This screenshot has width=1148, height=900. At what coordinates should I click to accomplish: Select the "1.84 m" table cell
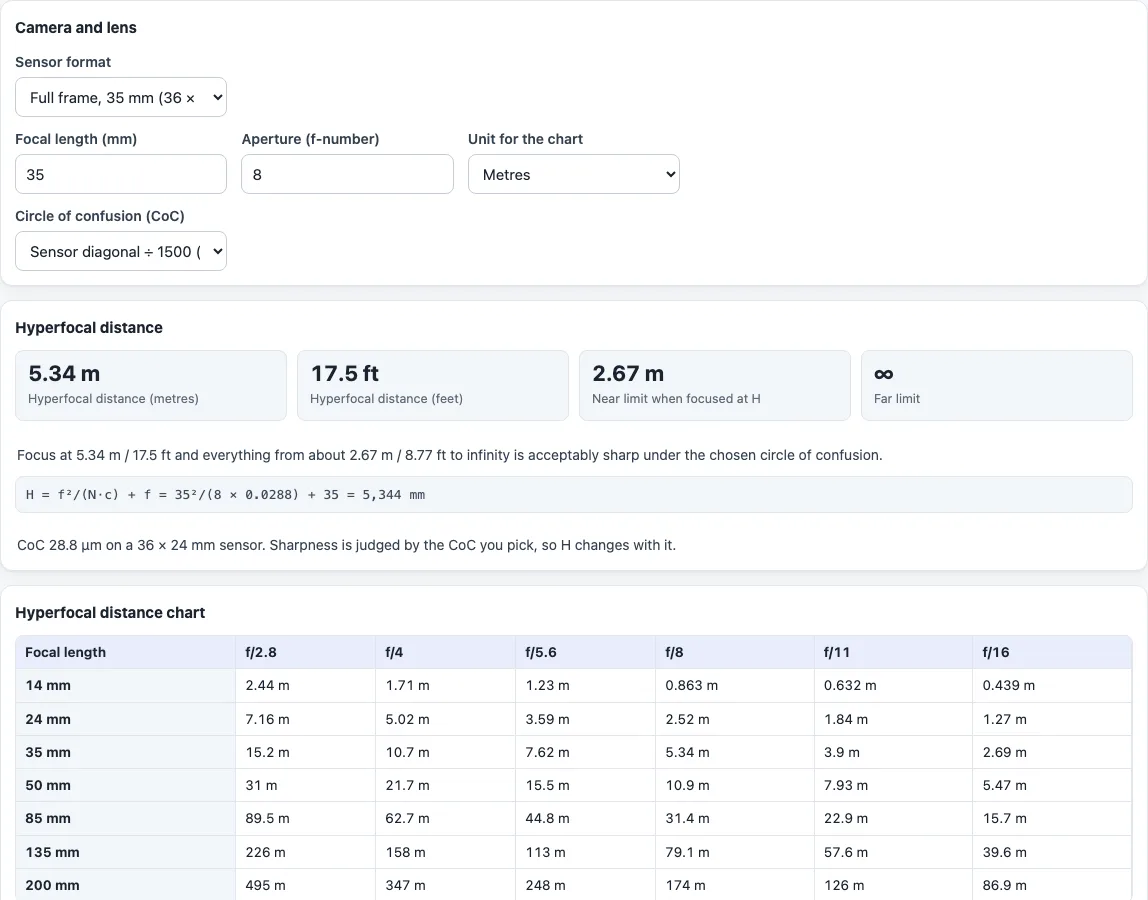click(x=893, y=719)
